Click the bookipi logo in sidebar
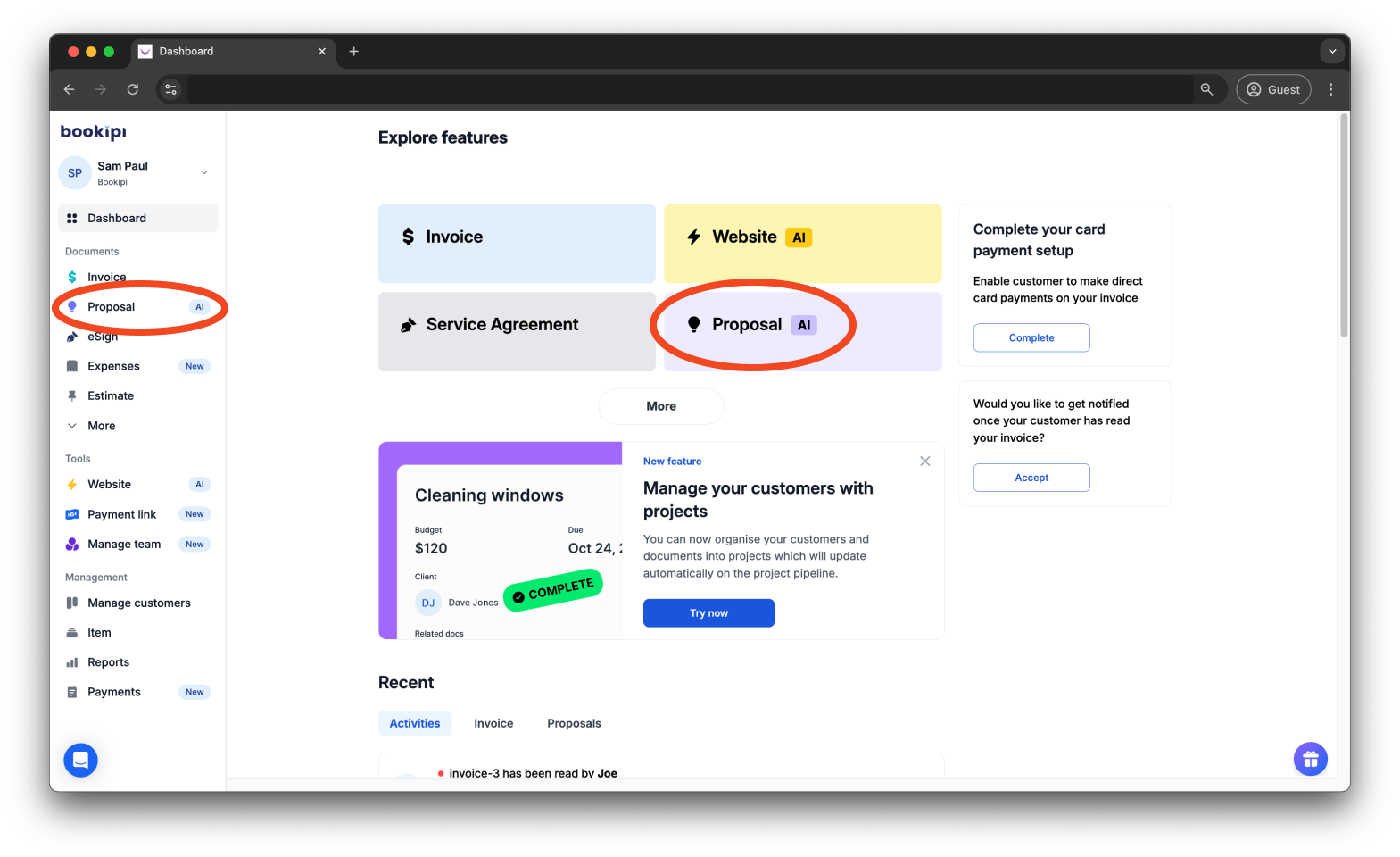The height and width of the screenshot is (857, 1400). point(93,132)
